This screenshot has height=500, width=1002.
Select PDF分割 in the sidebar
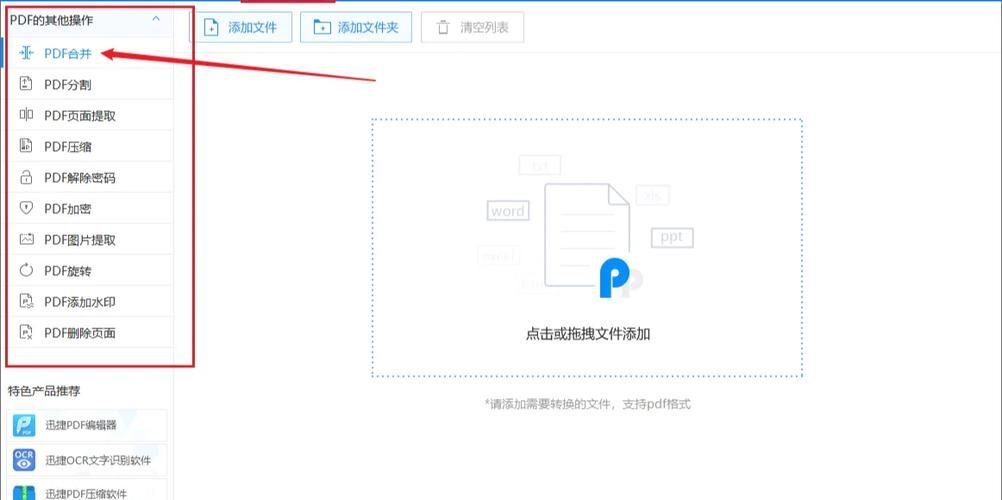pyautogui.click(x=89, y=84)
